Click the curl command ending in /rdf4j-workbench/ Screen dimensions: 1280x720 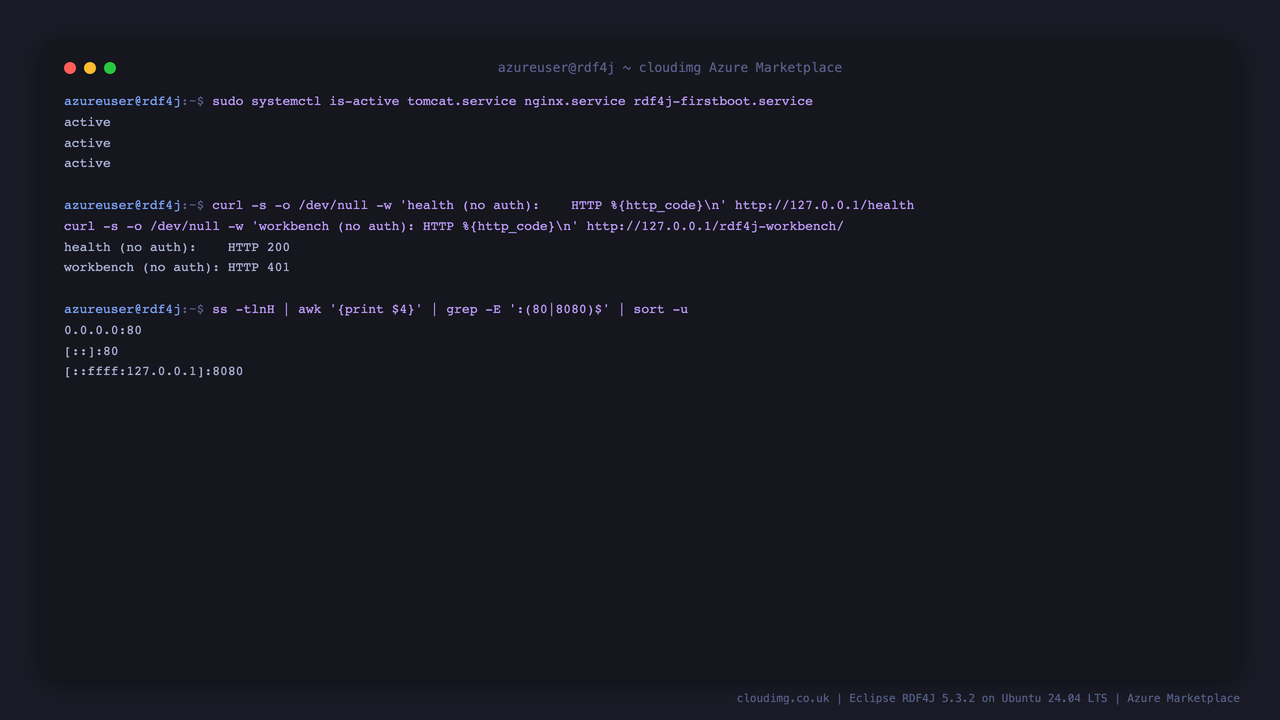click(x=454, y=226)
